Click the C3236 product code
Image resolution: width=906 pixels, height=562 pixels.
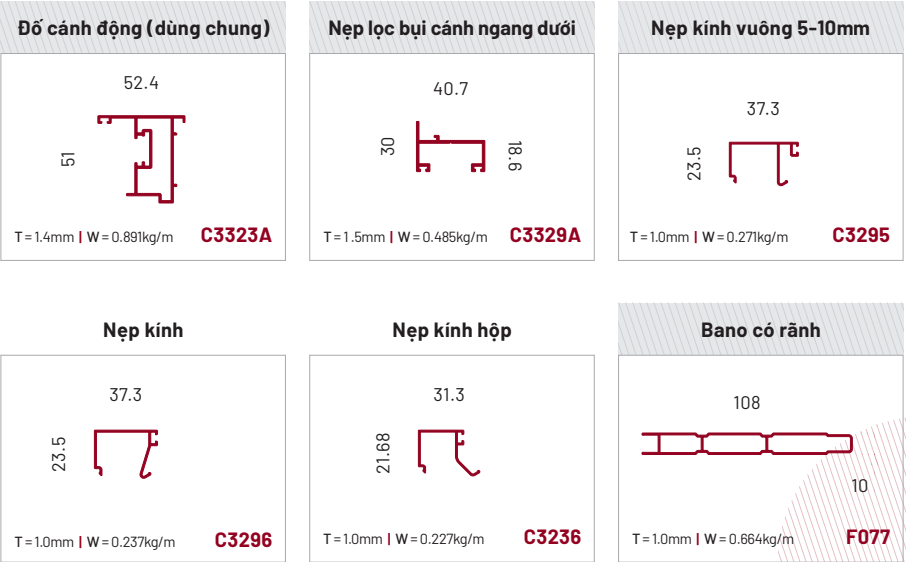point(552,537)
